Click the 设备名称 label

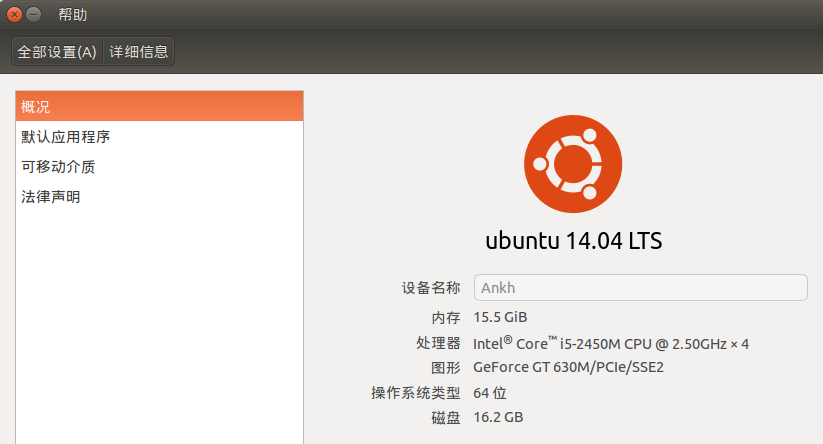431,288
